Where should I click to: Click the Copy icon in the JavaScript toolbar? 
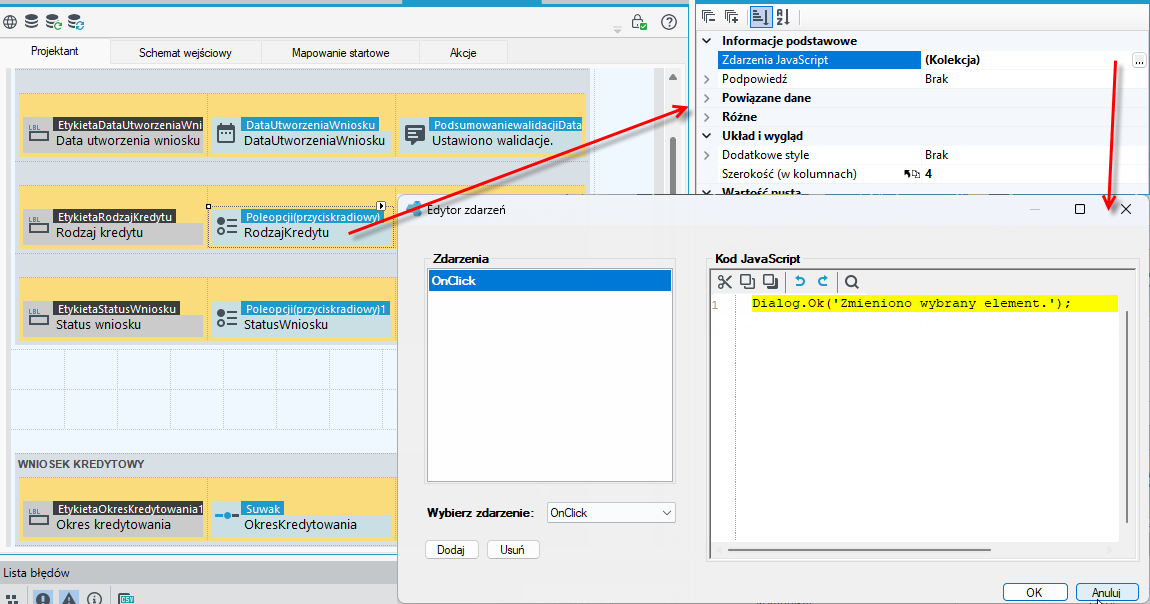point(747,281)
